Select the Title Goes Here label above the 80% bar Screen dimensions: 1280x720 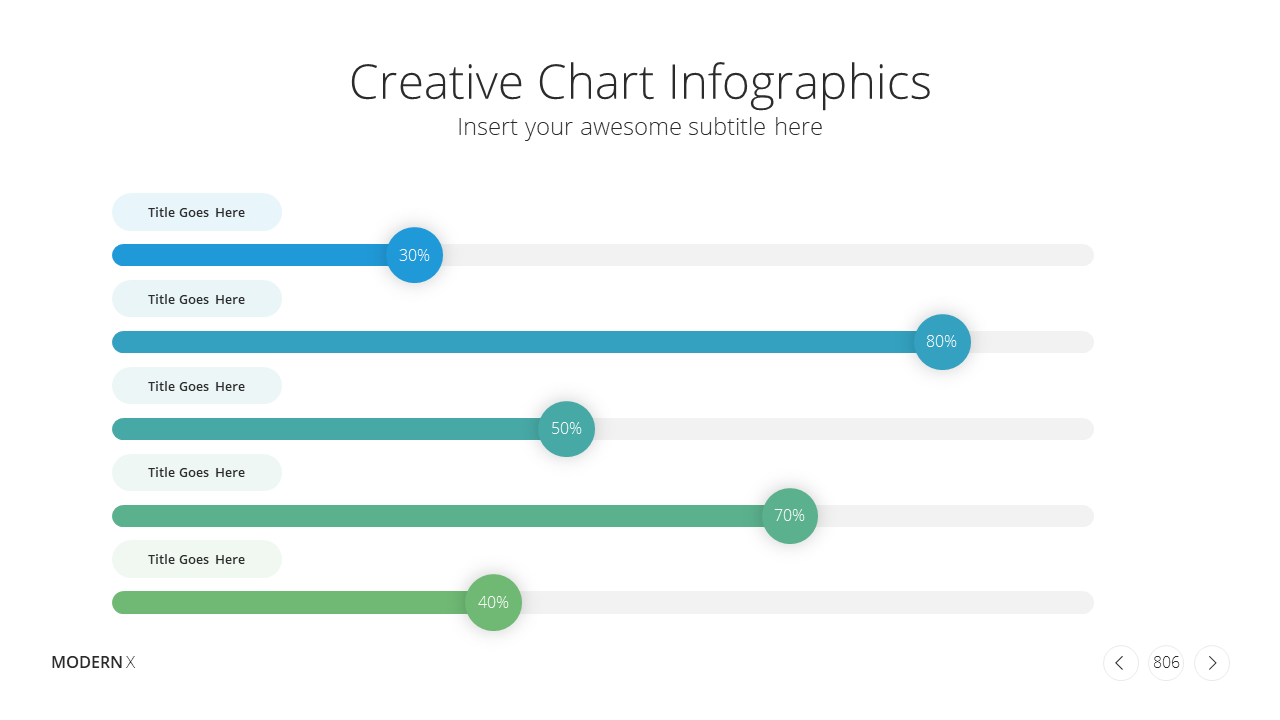(x=197, y=299)
